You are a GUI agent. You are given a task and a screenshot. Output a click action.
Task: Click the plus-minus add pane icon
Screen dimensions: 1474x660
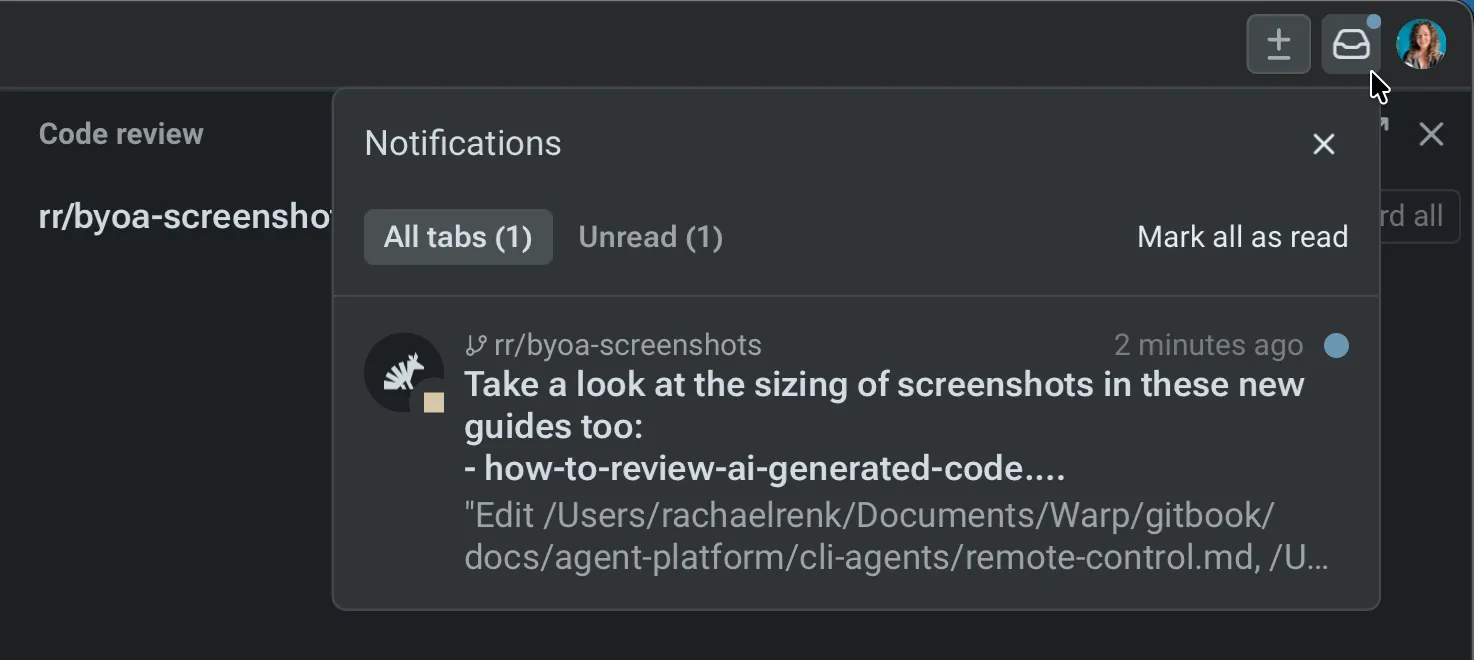(x=1279, y=43)
